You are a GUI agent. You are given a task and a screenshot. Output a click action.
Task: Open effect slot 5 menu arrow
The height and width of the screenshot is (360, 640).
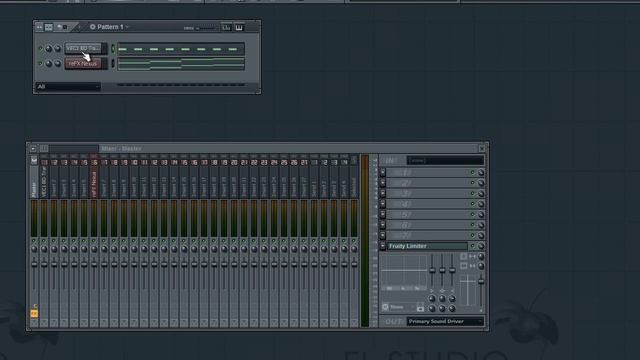pos(383,214)
